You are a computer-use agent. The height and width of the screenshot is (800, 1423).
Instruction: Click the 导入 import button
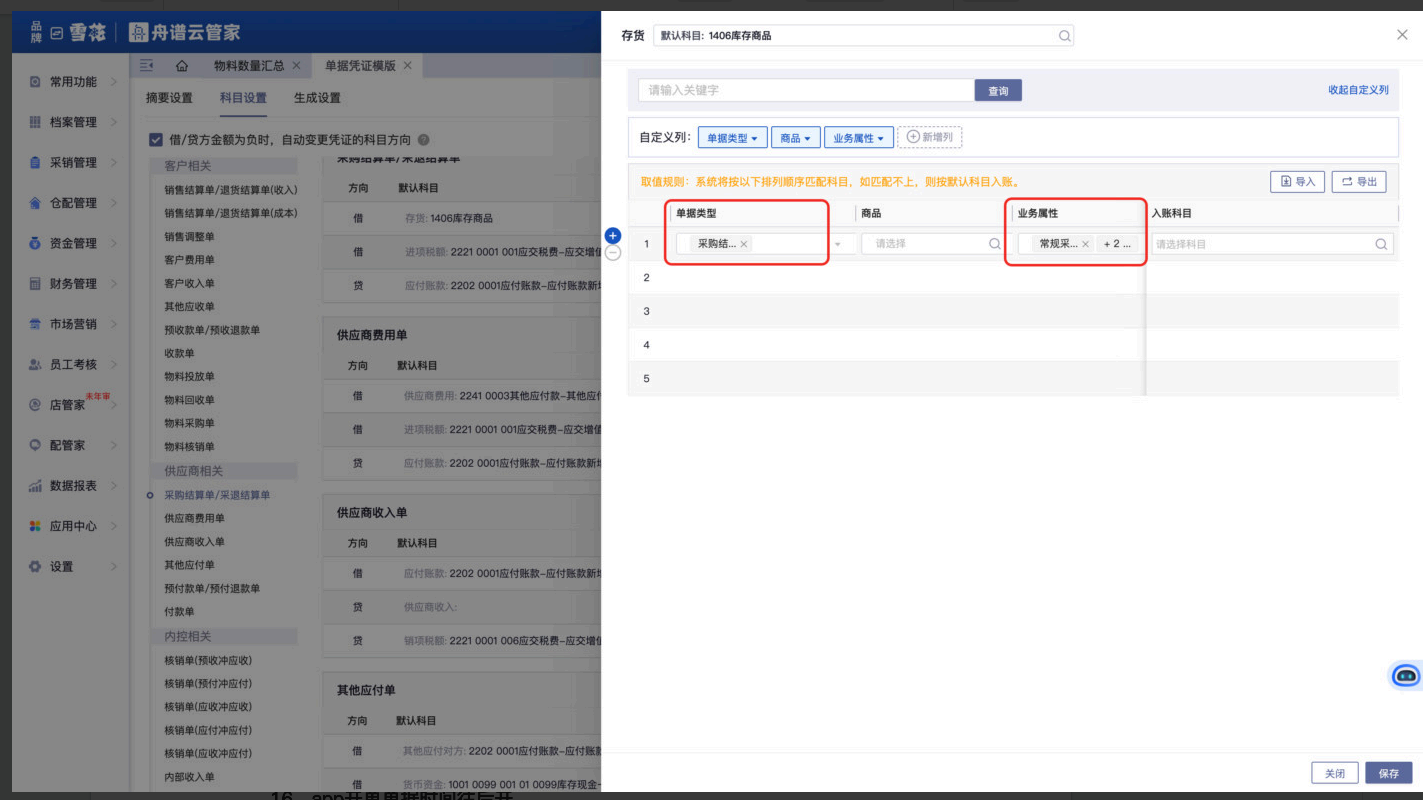[x=1297, y=182]
